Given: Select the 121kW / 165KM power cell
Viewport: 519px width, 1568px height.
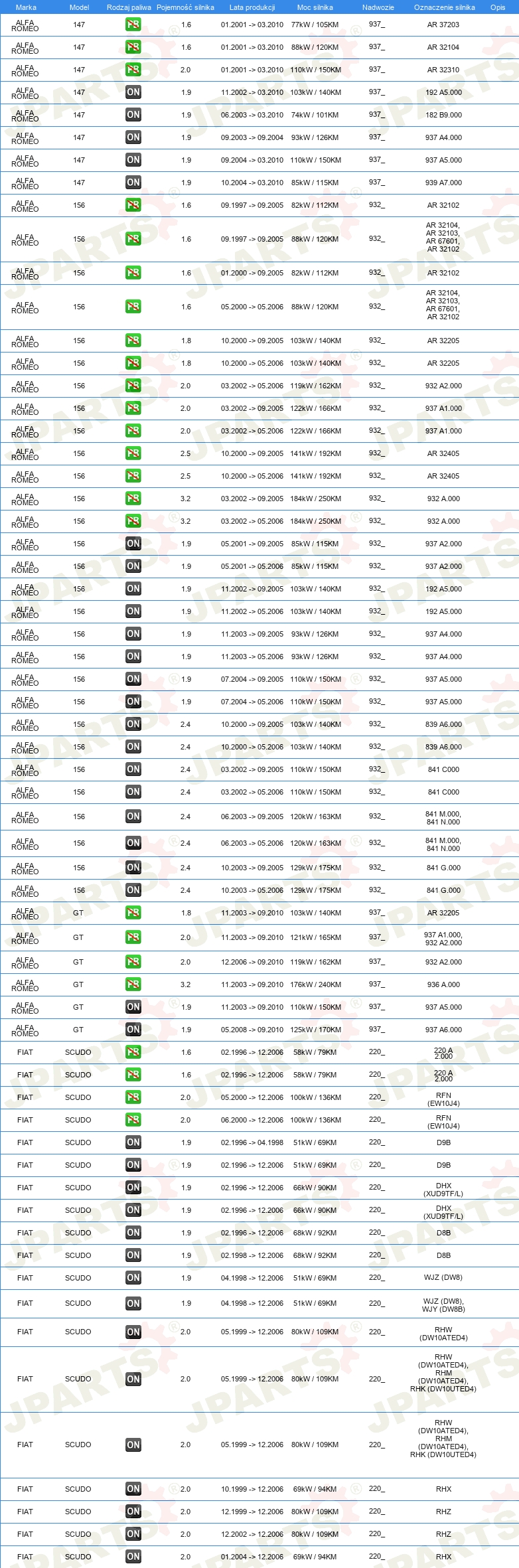Looking at the screenshot, I should pos(315,937).
